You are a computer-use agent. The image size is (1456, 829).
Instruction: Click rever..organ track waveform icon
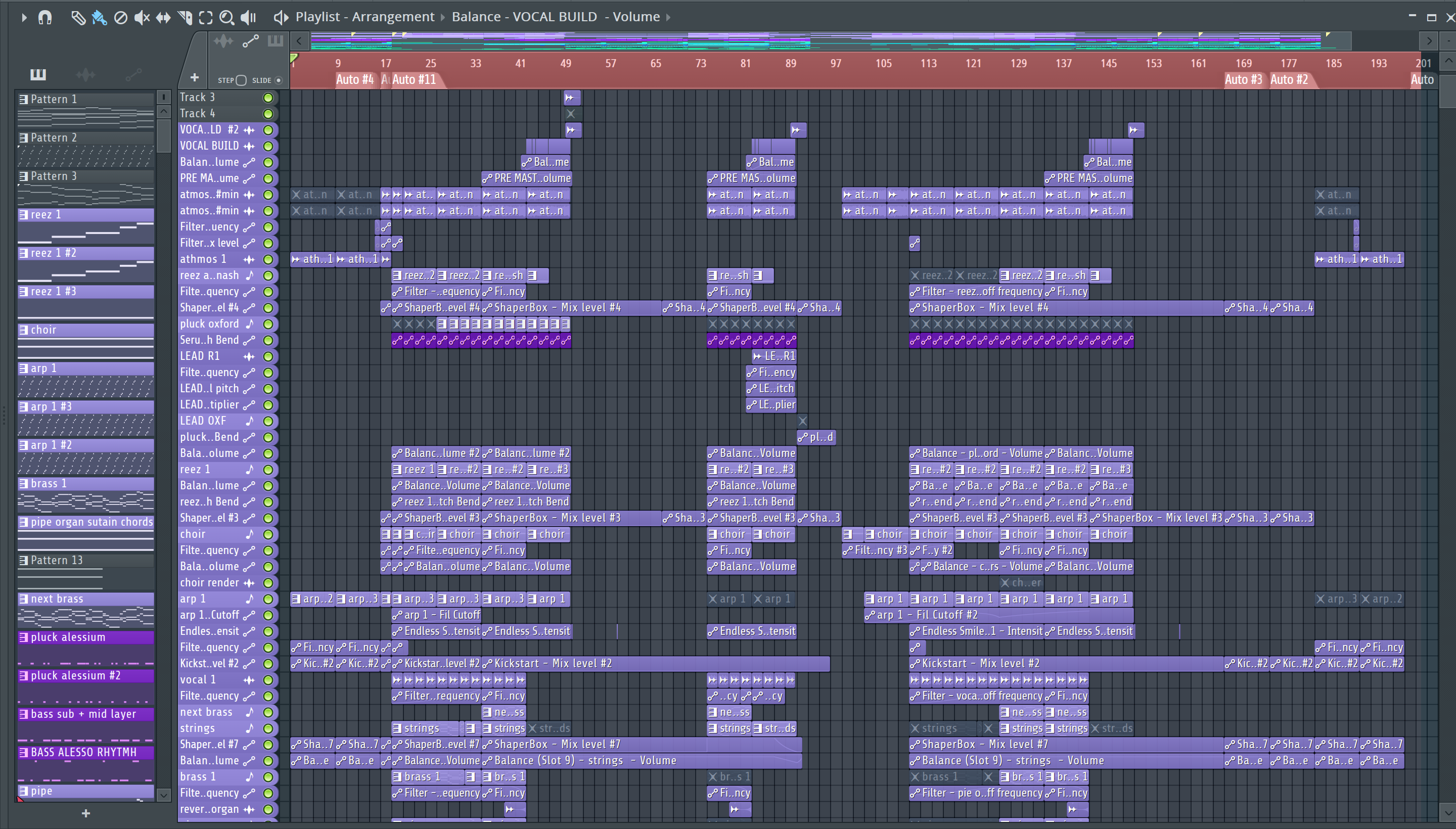249,810
